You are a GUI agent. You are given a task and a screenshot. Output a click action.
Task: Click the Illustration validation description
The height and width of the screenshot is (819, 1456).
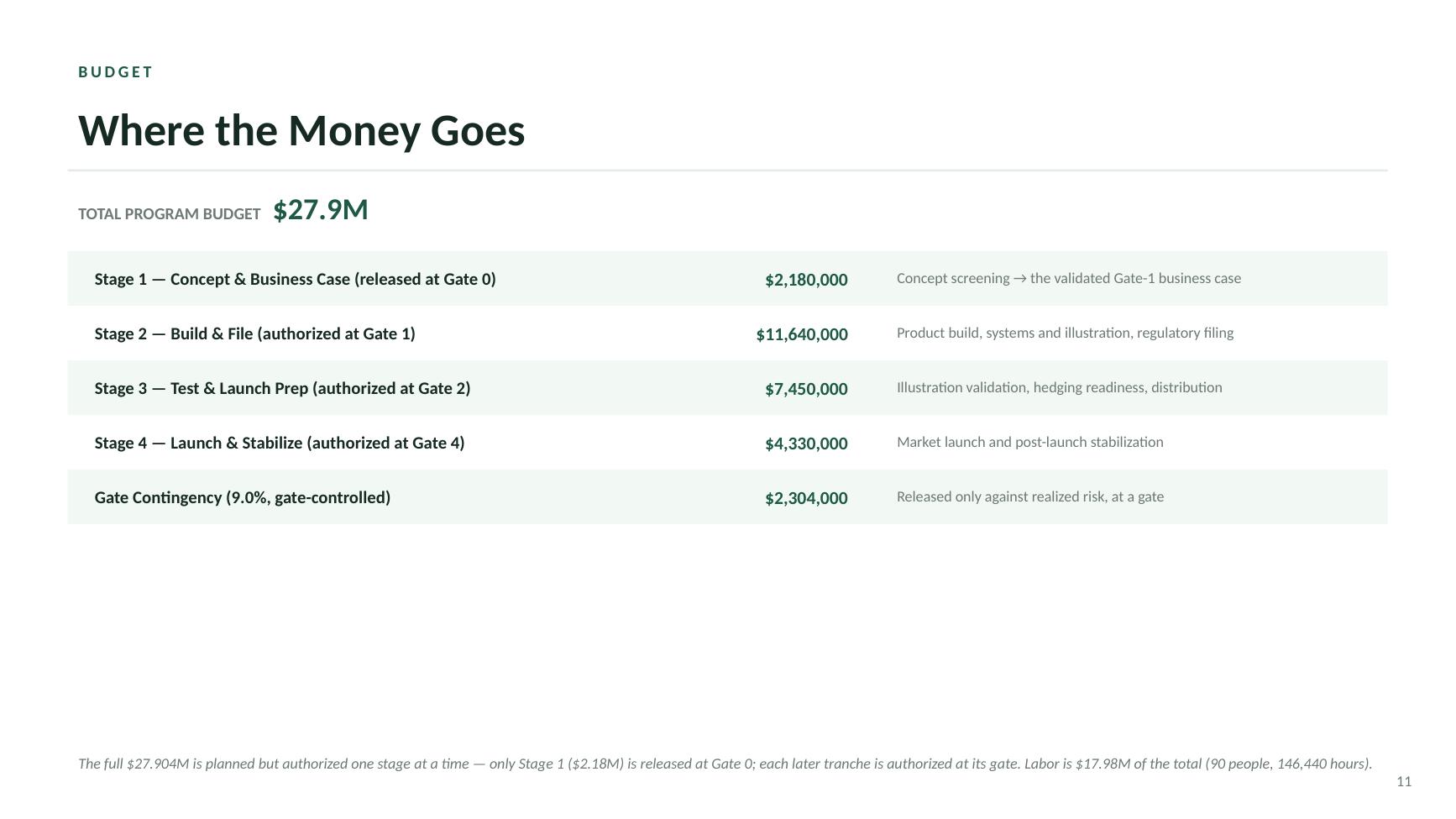tap(1060, 387)
